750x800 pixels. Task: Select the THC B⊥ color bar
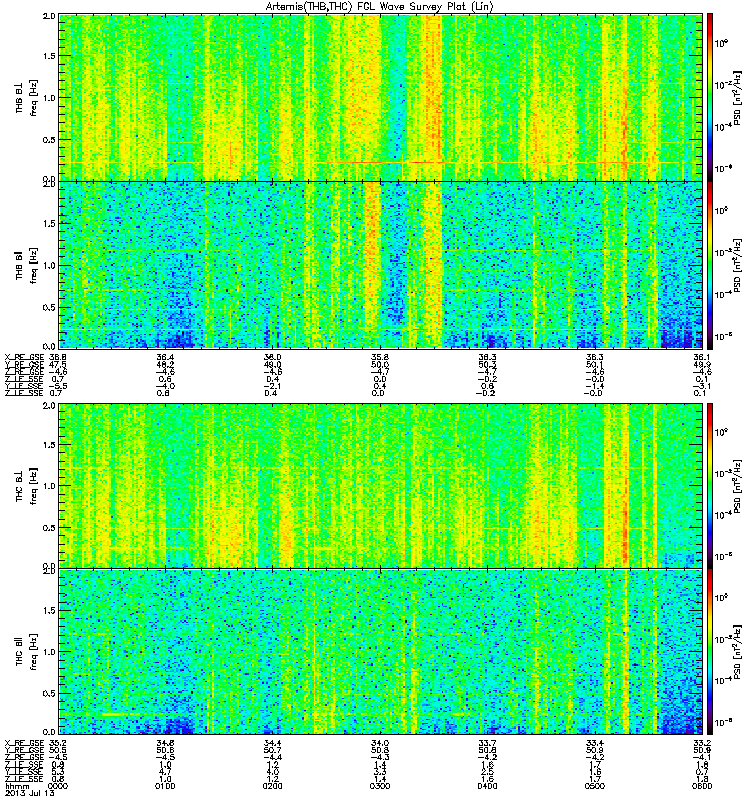point(710,485)
